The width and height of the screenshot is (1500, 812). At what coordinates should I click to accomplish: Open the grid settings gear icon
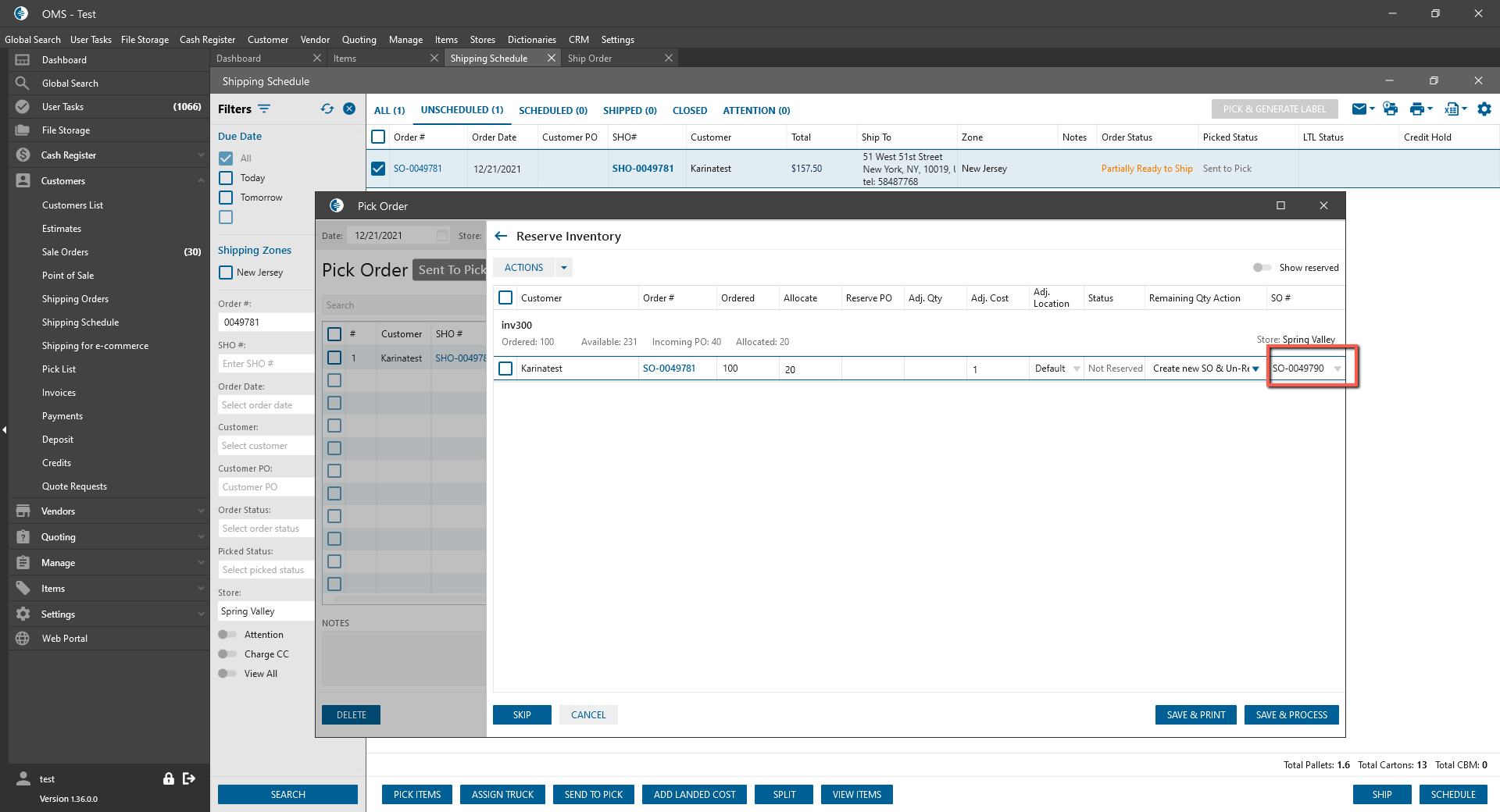coord(1484,109)
